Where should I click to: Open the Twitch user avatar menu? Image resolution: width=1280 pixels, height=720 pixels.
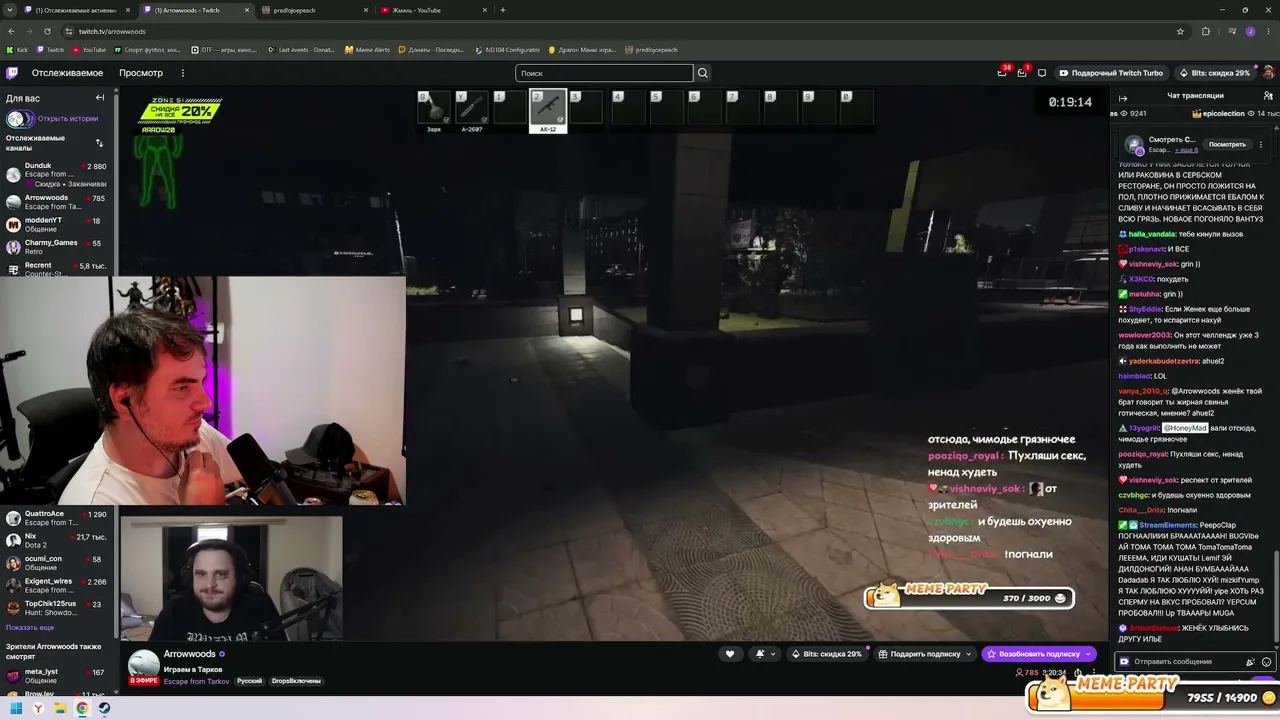pos(1268,73)
